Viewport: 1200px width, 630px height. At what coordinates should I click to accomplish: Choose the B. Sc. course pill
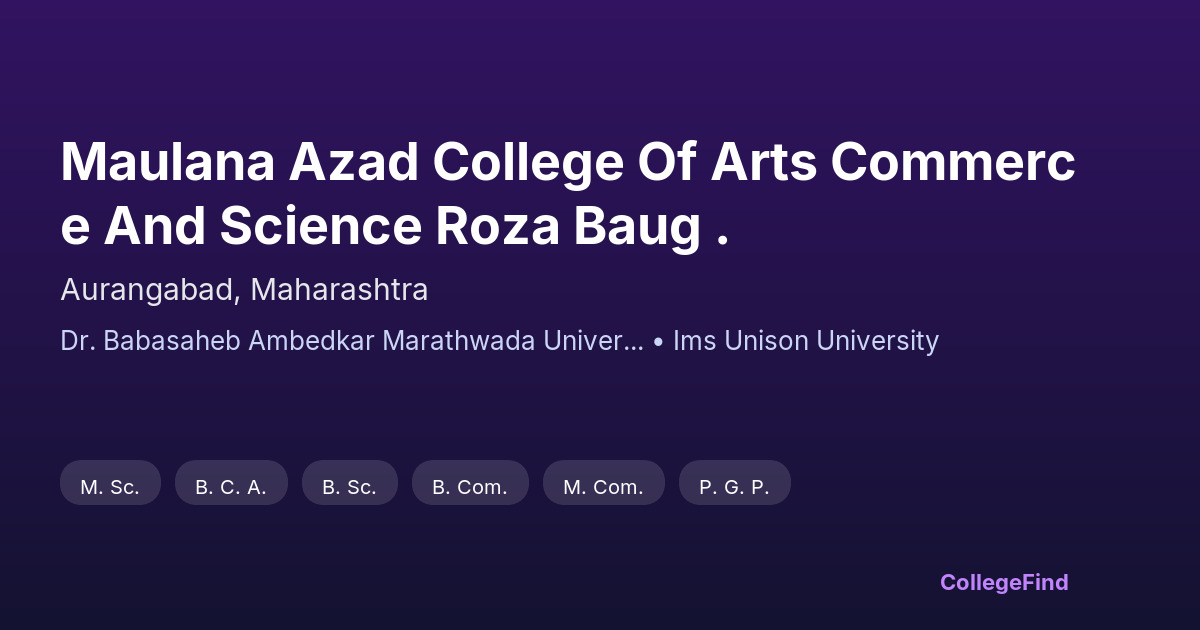pyautogui.click(x=349, y=487)
